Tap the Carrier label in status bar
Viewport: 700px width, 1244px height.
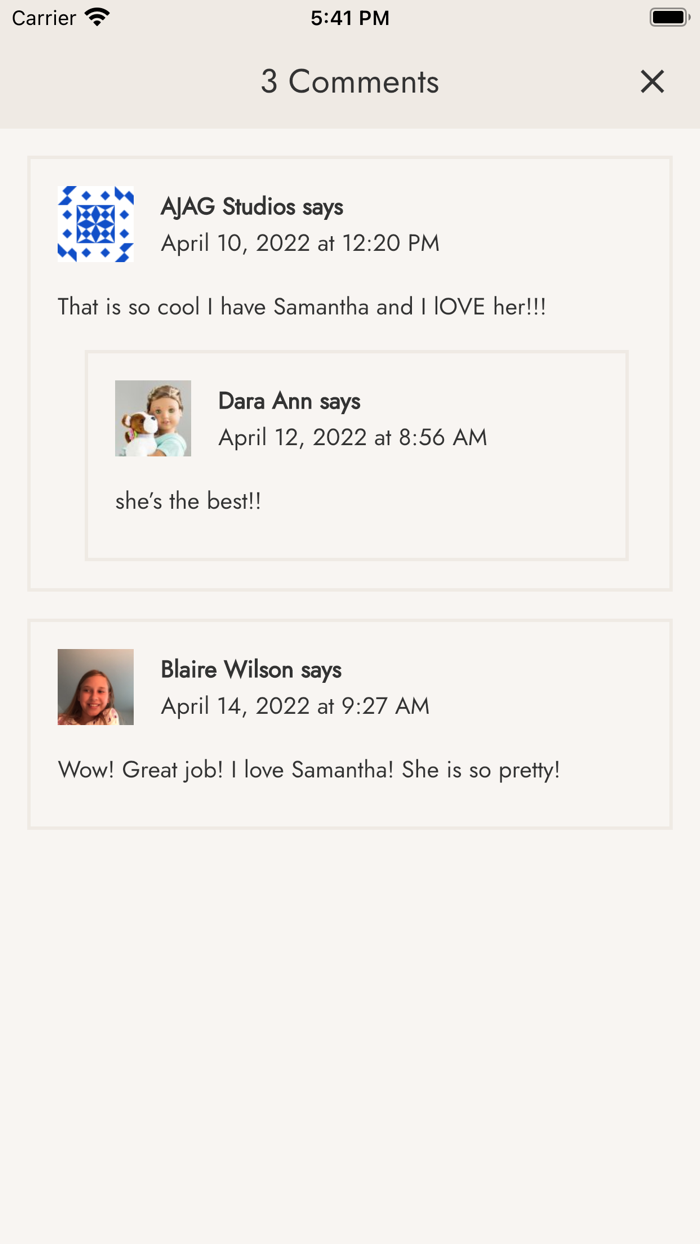44,18
